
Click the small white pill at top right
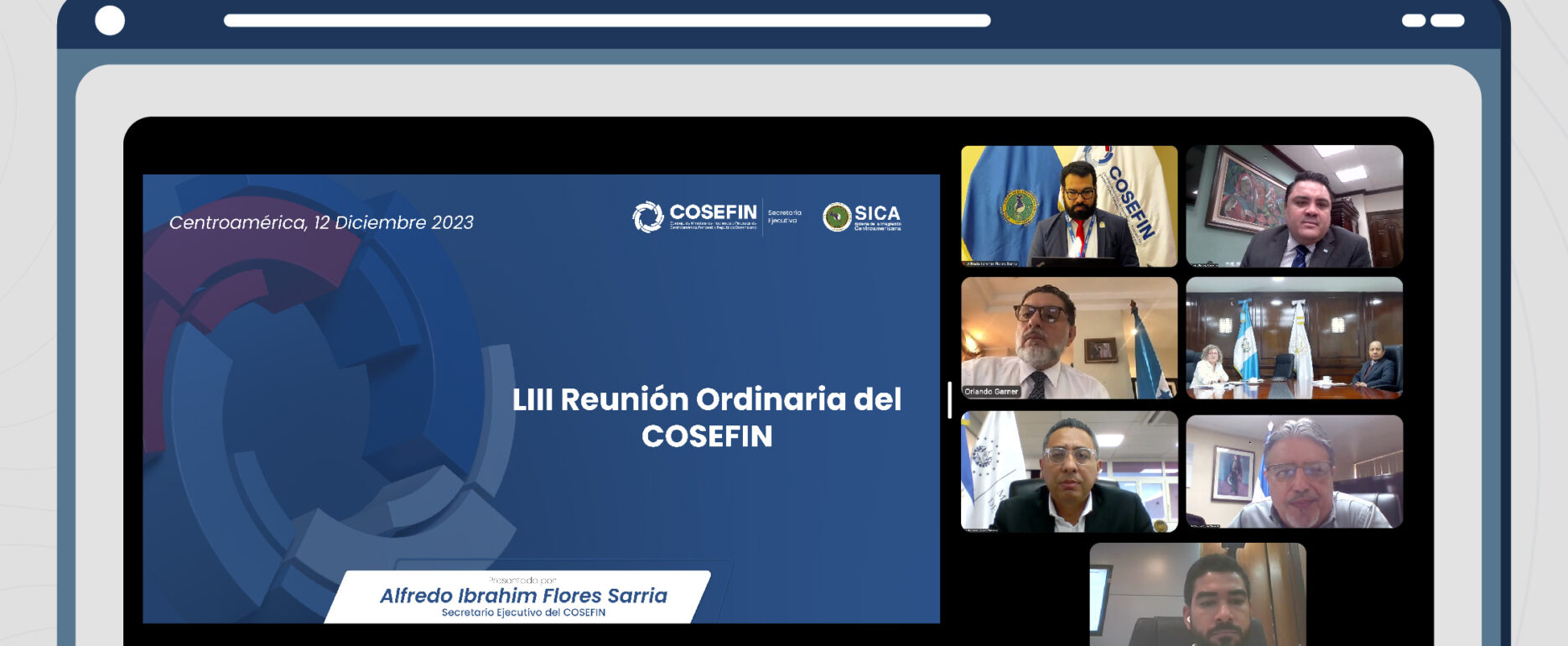(1414, 20)
